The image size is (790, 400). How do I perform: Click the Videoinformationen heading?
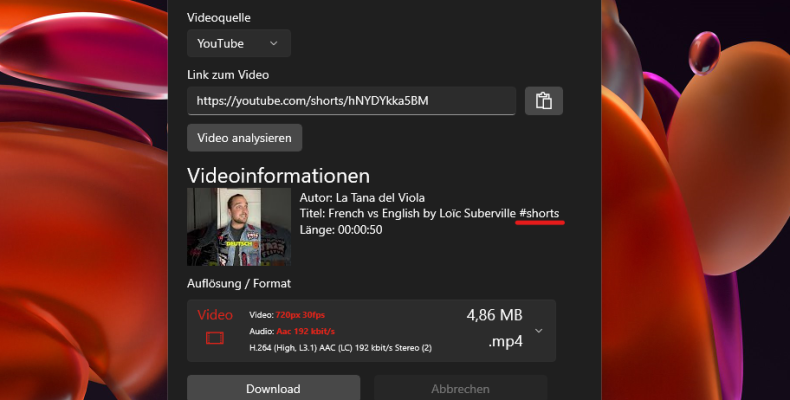coord(279,176)
